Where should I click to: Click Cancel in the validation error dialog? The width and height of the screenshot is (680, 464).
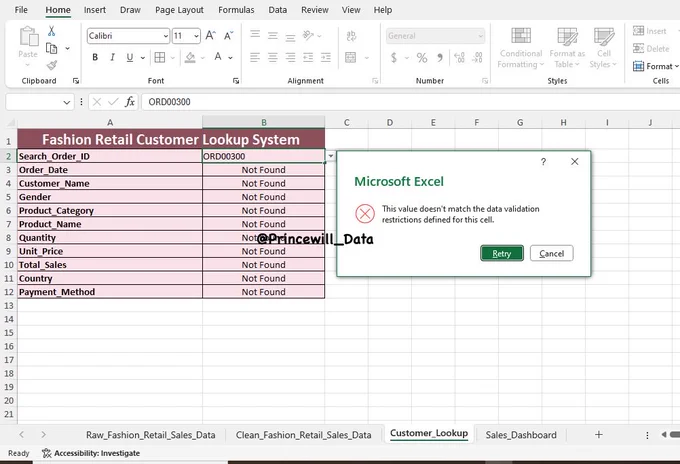552,253
